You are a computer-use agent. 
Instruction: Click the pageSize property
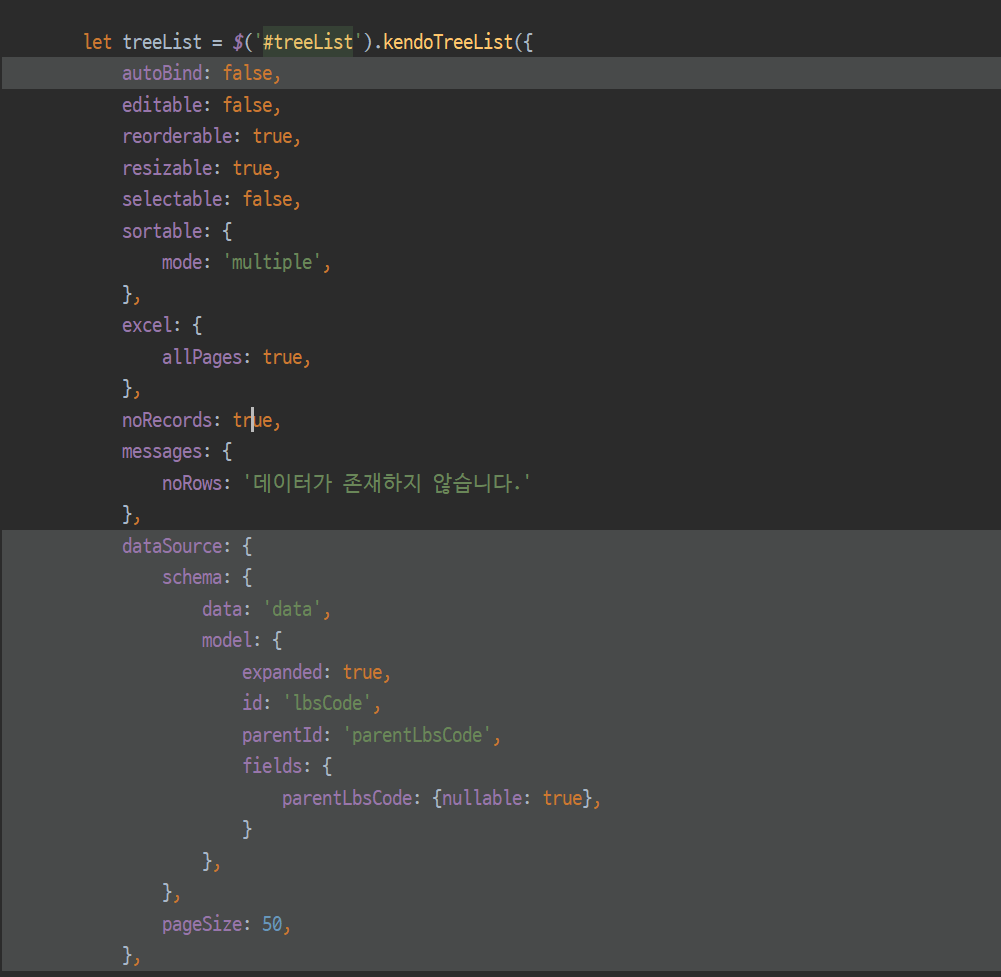(202, 925)
